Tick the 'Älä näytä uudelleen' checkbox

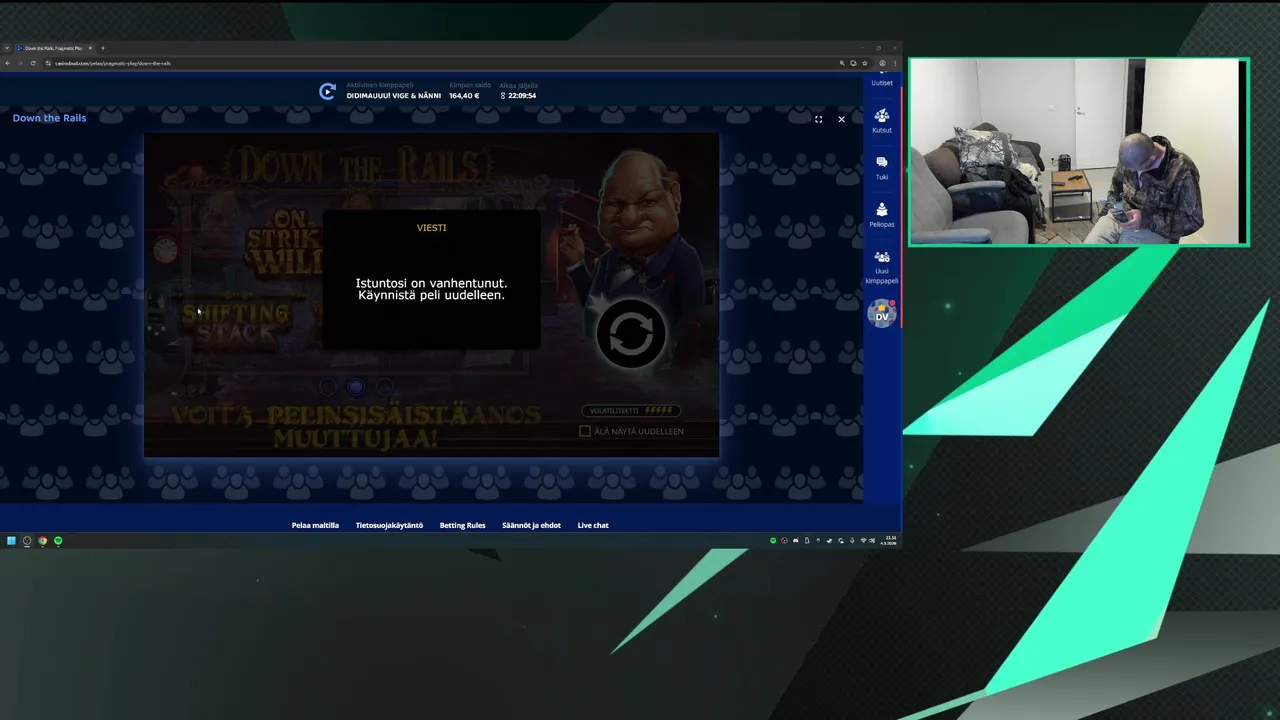tap(585, 431)
